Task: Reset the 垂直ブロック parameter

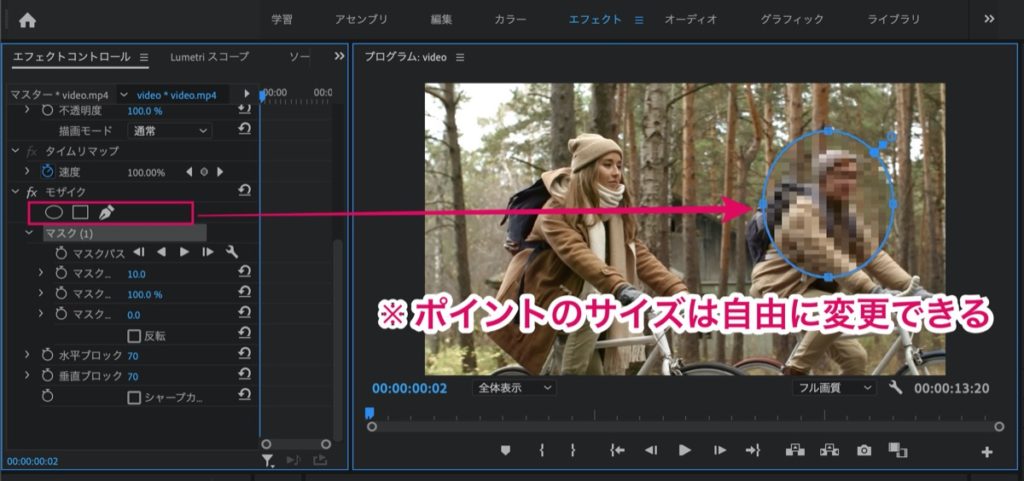Action: click(244, 376)
